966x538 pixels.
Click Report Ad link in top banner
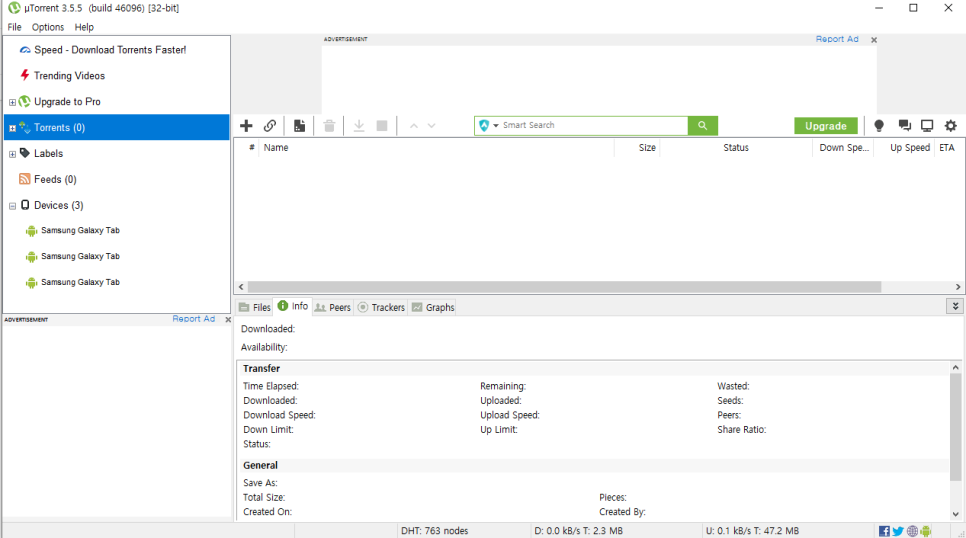point(837,39)
